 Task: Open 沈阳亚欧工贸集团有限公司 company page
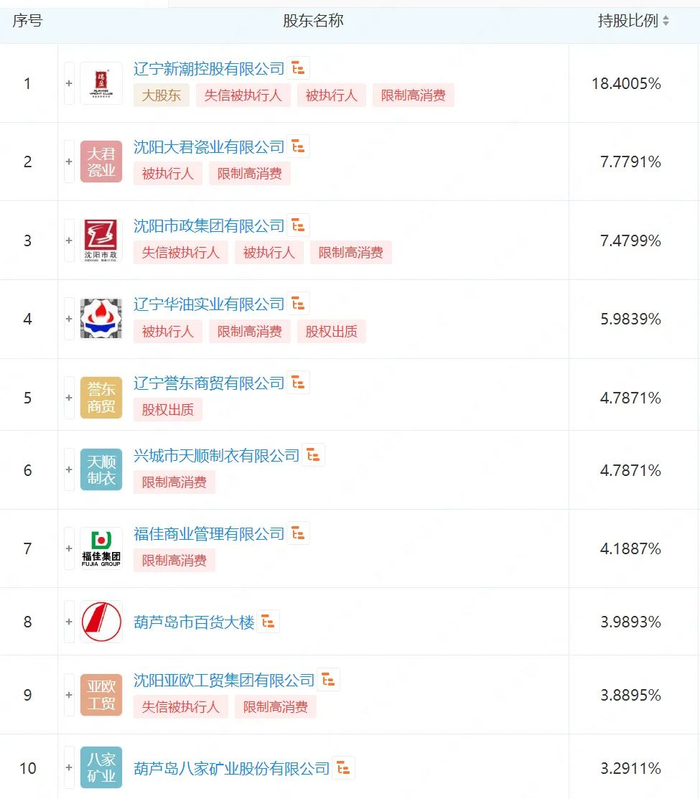[224, 681]
